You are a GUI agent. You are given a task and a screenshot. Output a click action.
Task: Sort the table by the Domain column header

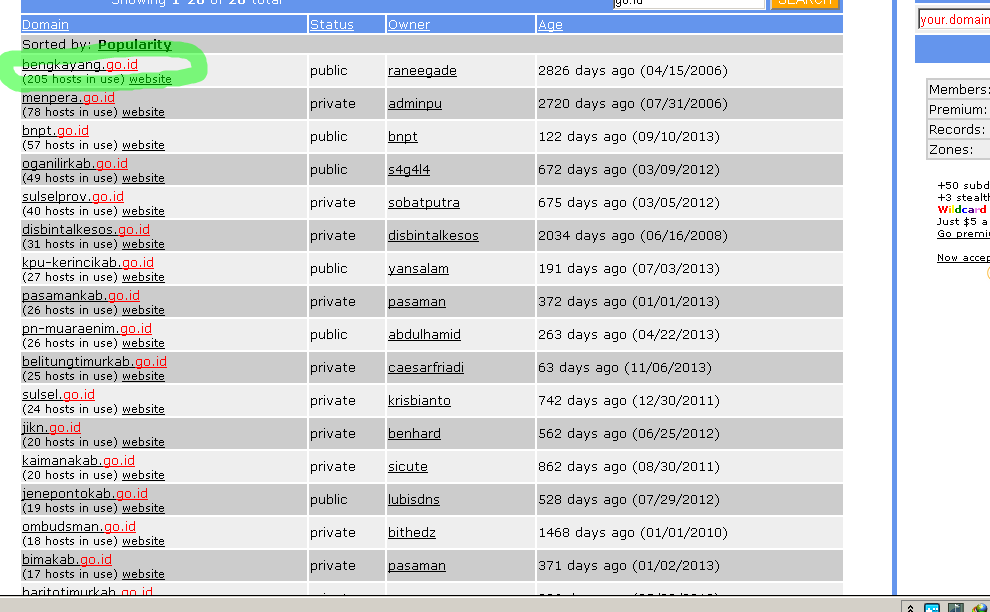(x=45, y=25)
